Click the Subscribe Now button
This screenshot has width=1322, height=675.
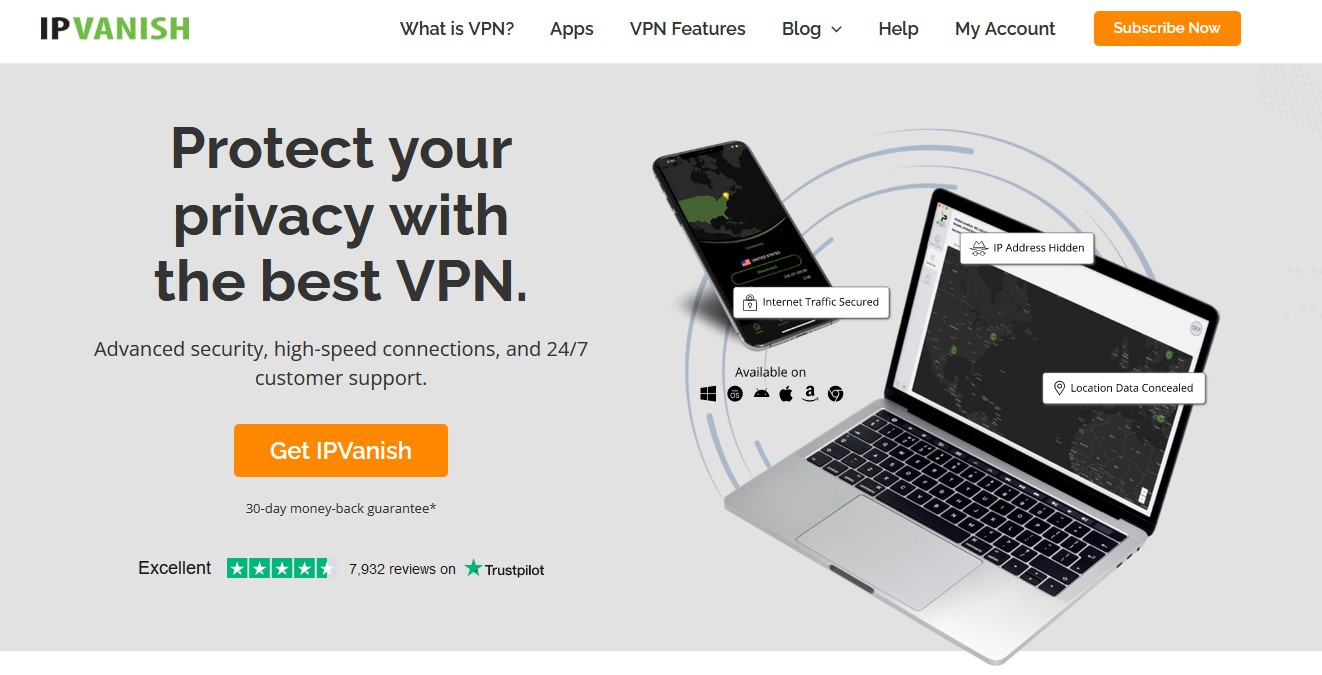click(1167, 28)
